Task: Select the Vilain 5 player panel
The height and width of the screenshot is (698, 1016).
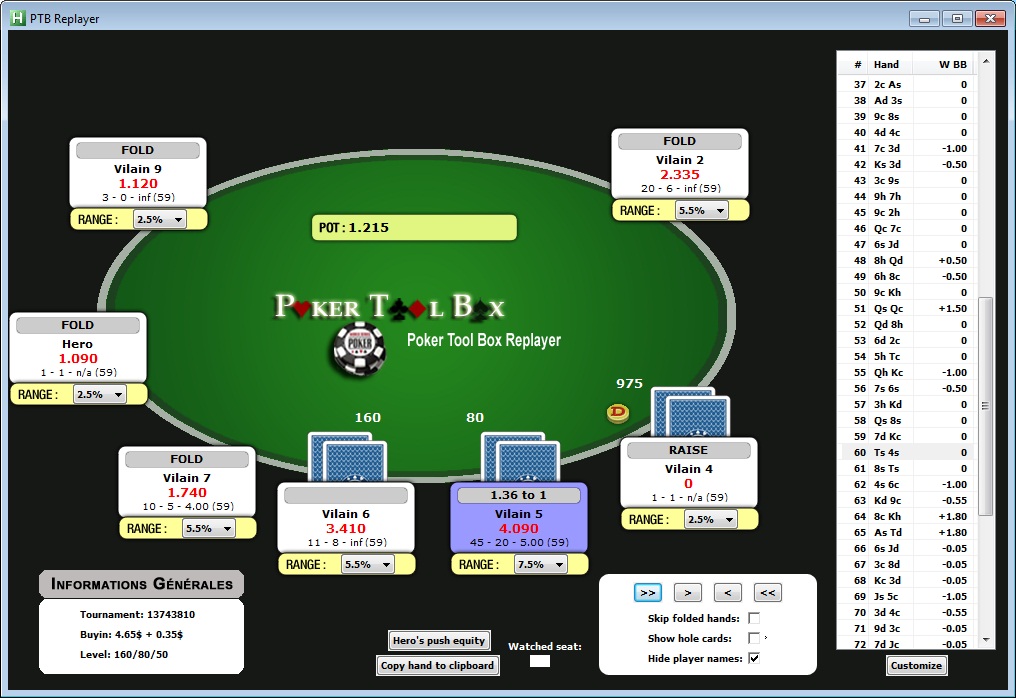Action: coord(519,517)
